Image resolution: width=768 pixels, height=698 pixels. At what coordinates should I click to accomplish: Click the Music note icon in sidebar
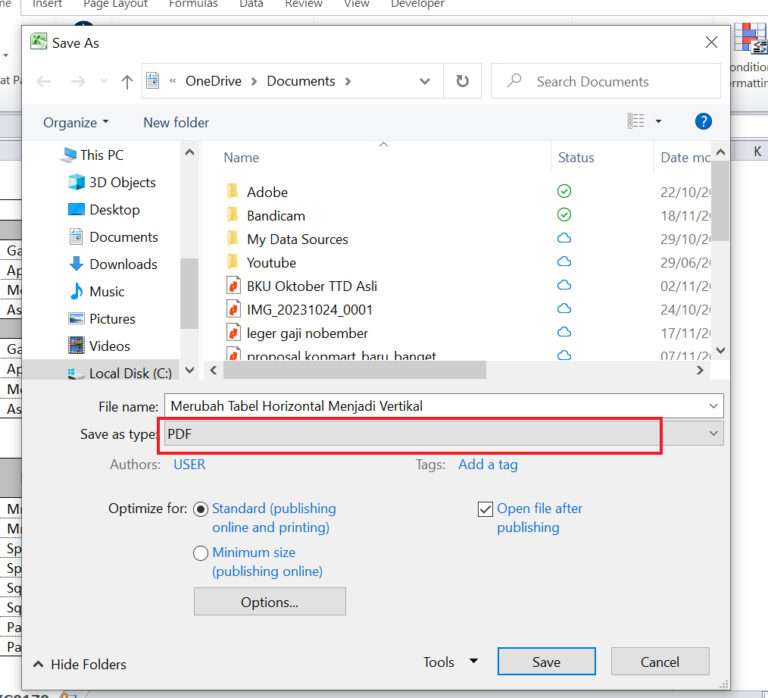pos(76,291)
